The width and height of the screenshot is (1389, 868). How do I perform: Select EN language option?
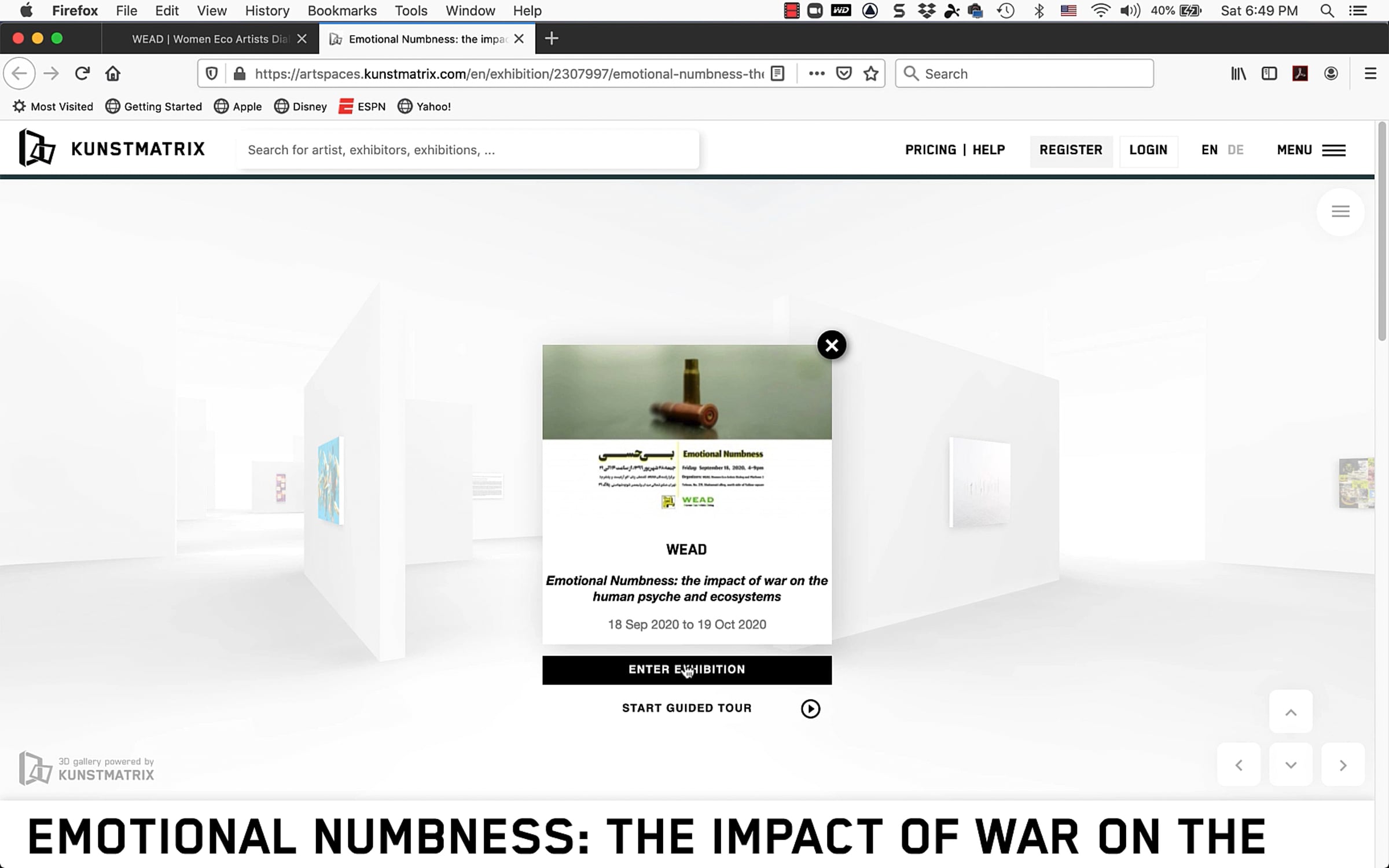coord(1209,150)
